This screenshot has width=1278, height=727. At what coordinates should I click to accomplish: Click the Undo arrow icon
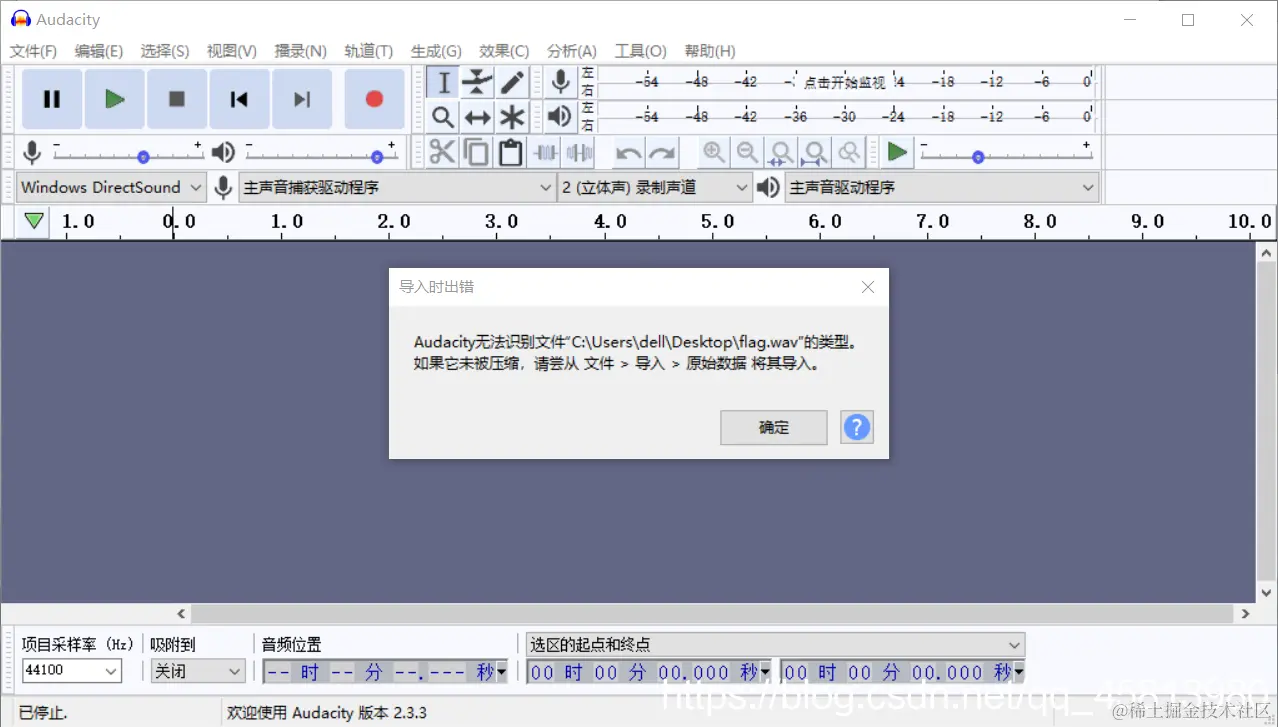[x=628, y=153]
